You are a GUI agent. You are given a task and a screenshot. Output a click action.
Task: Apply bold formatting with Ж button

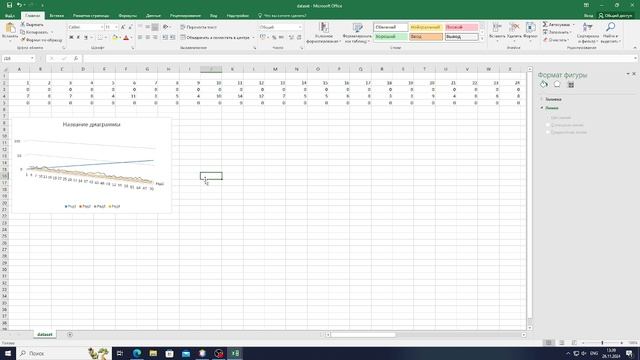(x=71, y=38)
